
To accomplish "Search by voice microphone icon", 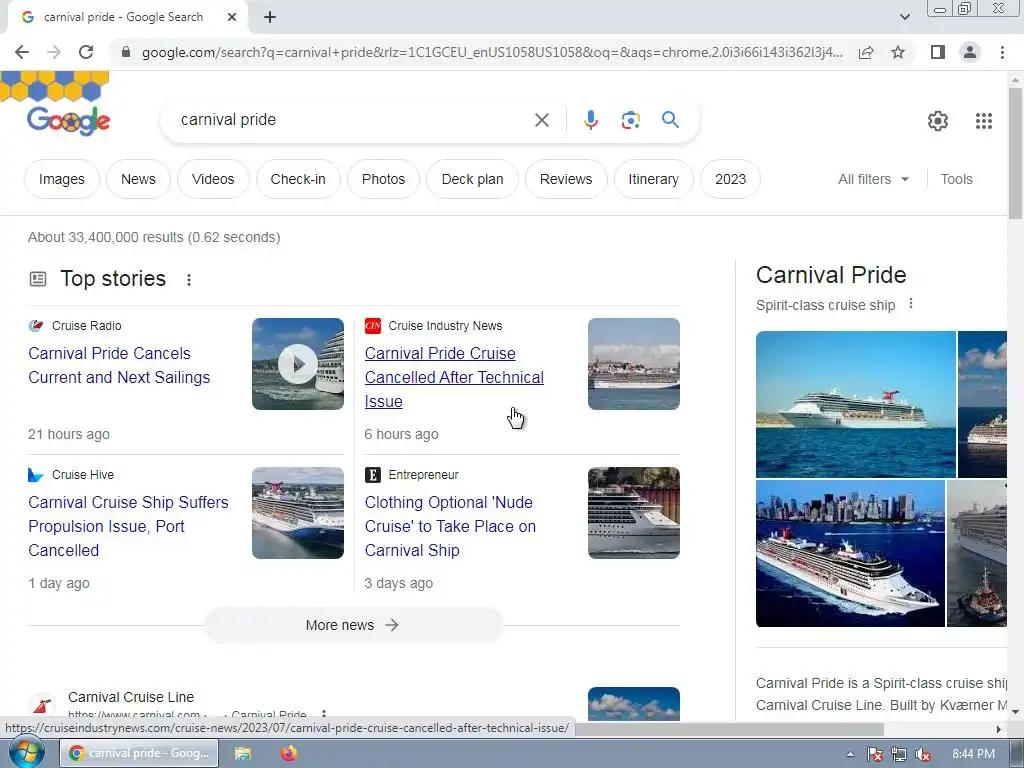I will [590, 120].
